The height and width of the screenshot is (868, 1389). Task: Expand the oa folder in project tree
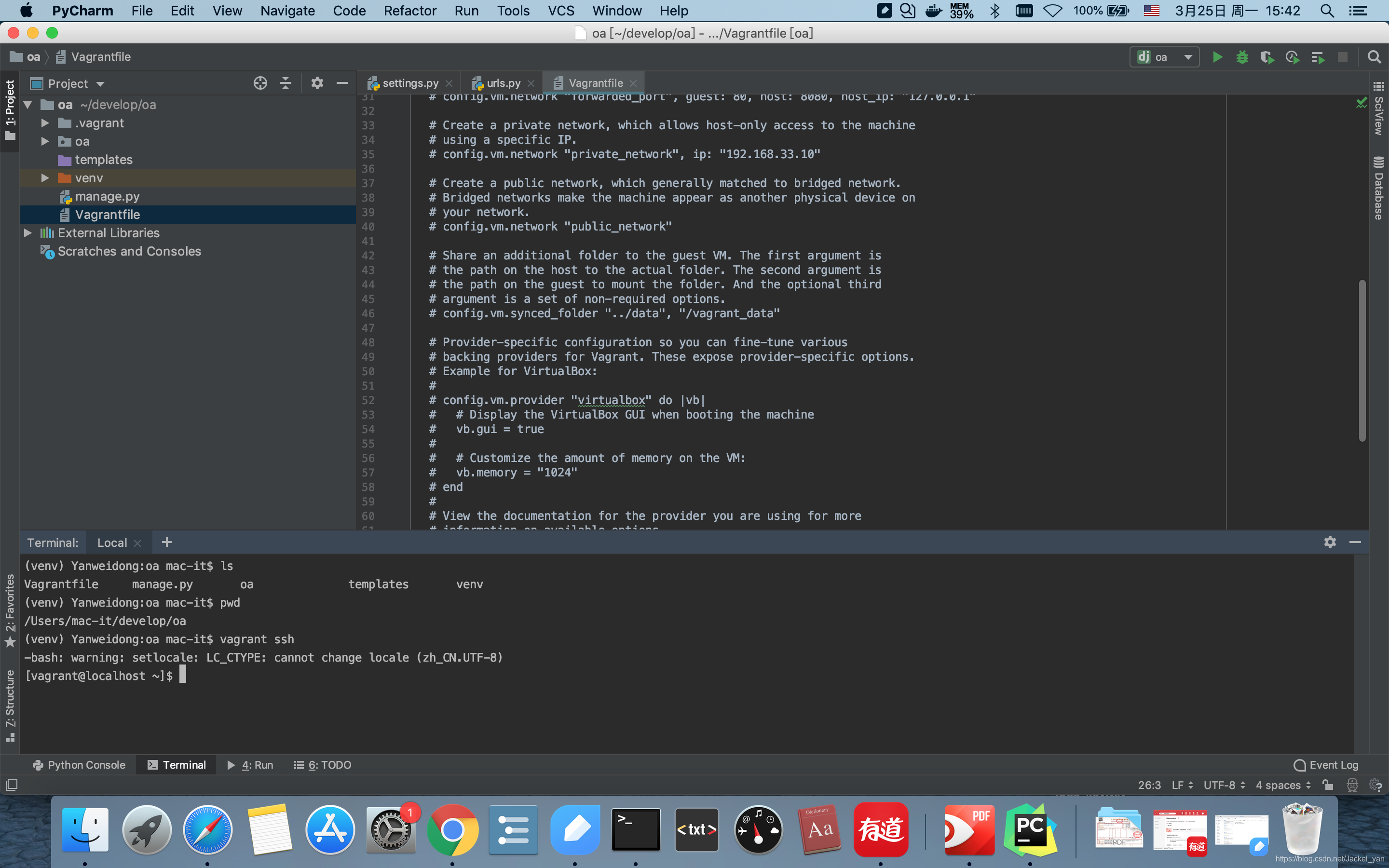45,140
